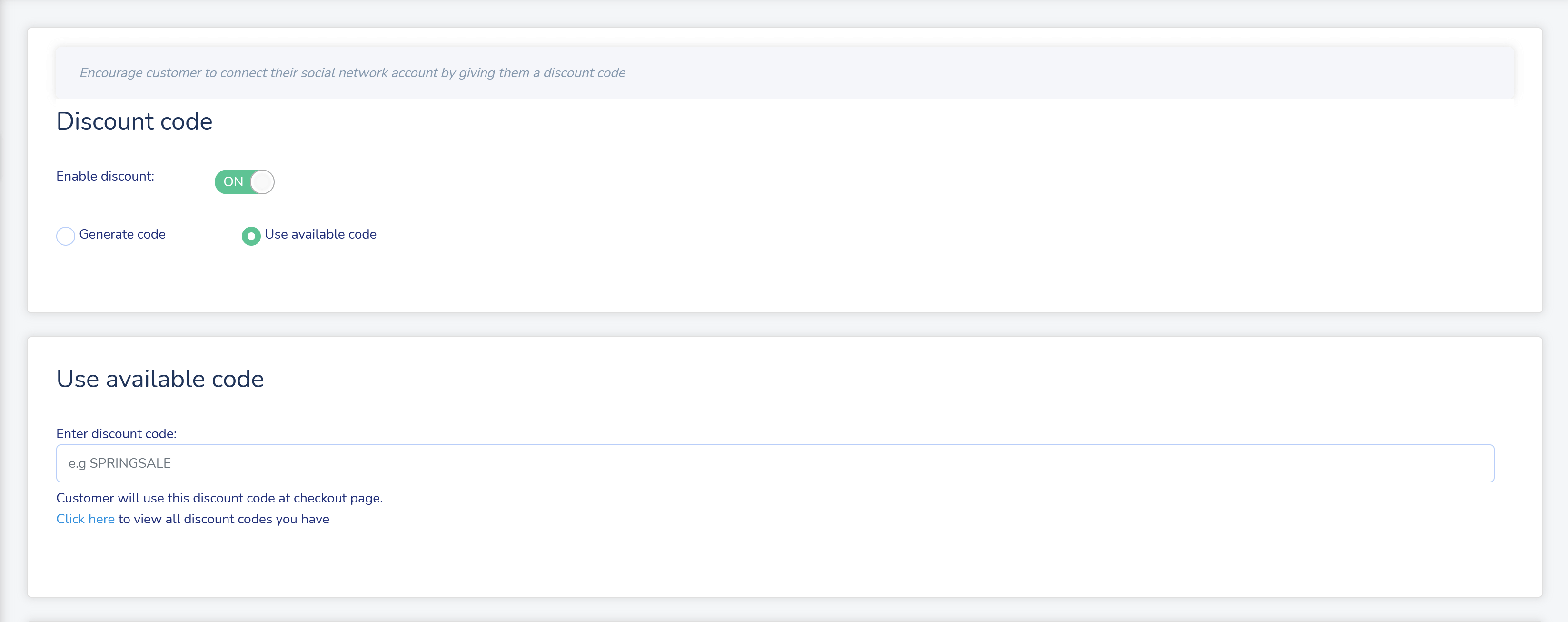Toggle the Enable discount ON switch
Image resolution: width=1568 pixels, height=622 pixels.
tap(244, 181)
